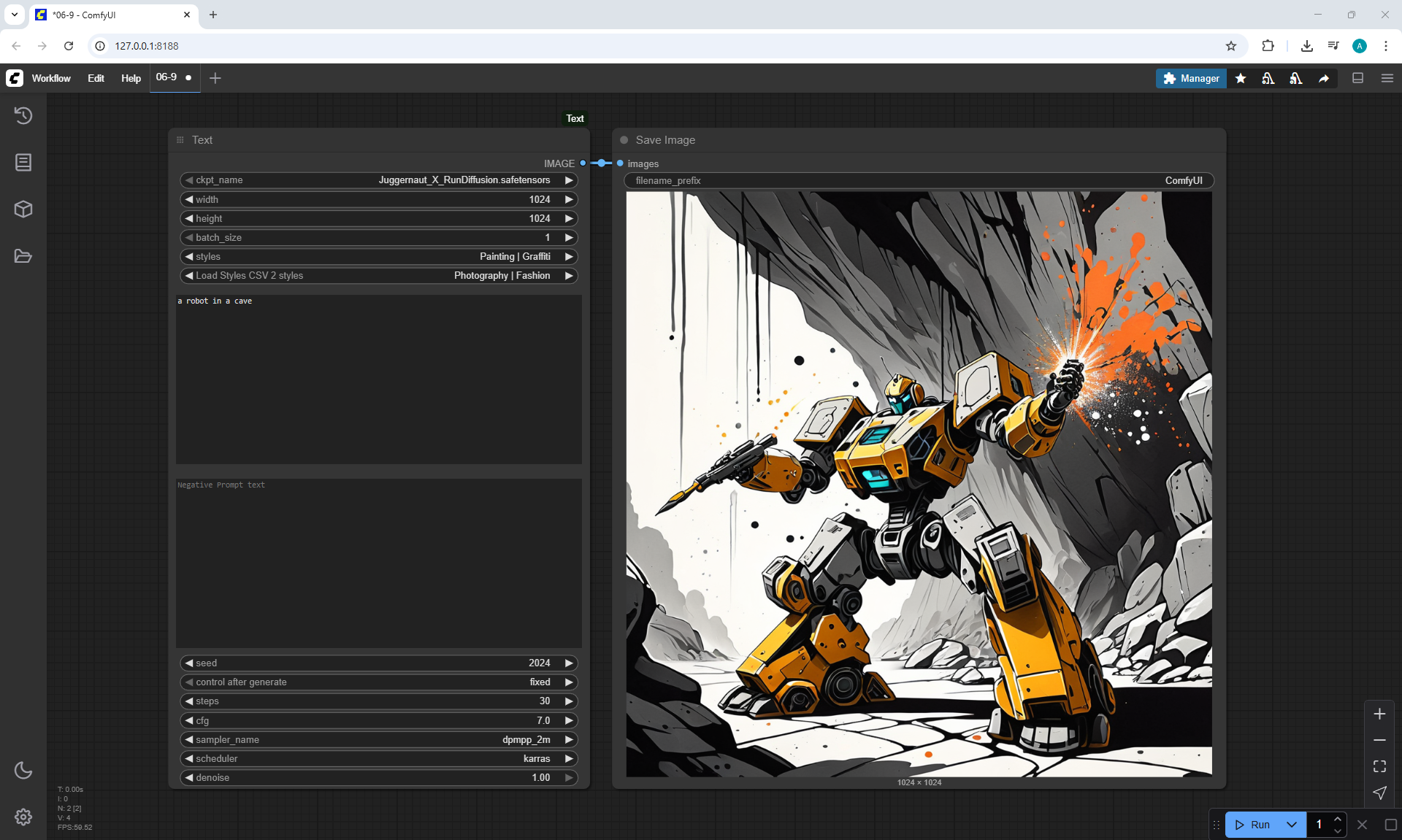
Task: Open the Manager button
Action: (1191, 78)
